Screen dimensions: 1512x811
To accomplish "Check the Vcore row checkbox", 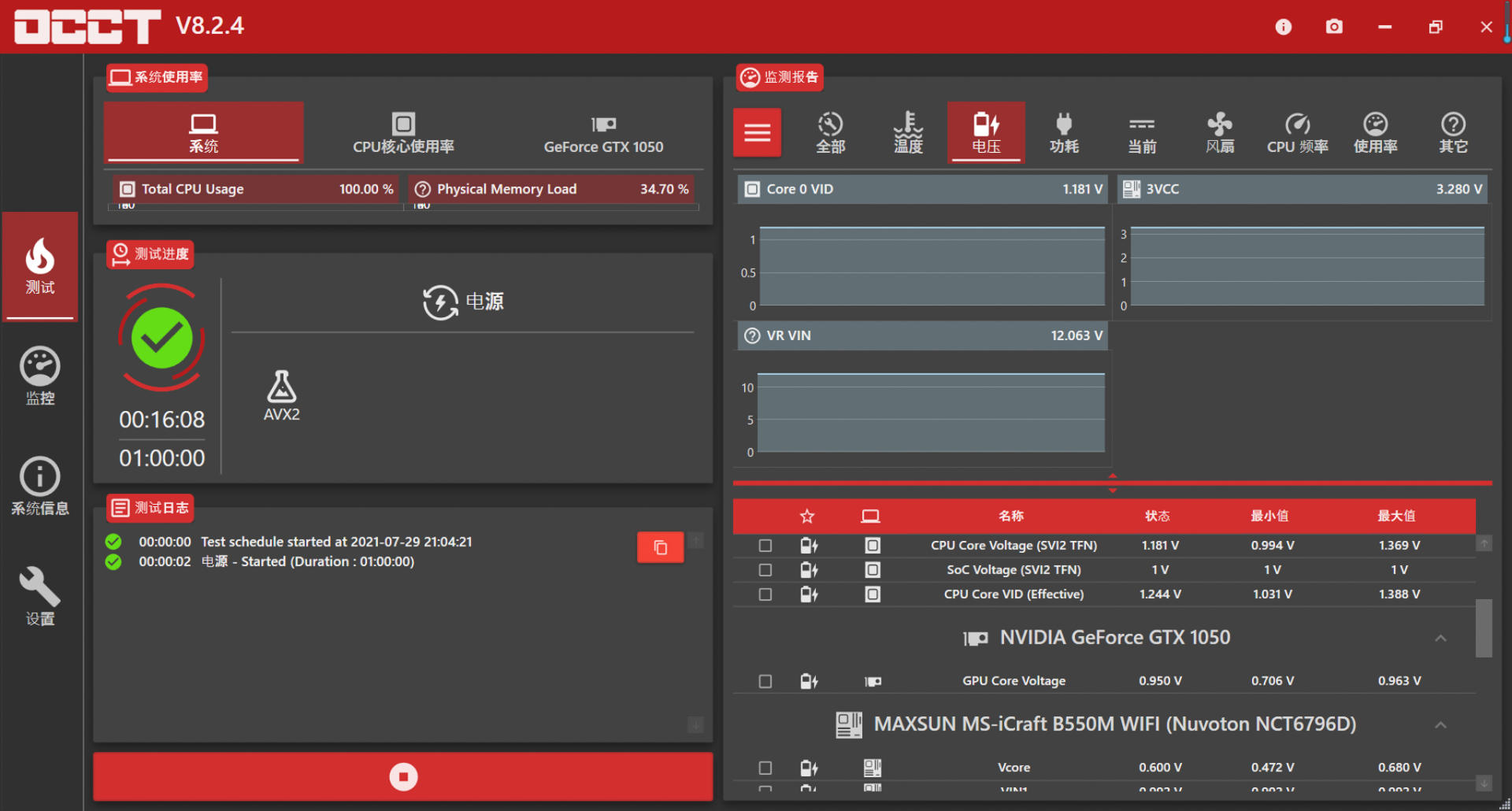I will pyautogui.click(x=765, y=768).
